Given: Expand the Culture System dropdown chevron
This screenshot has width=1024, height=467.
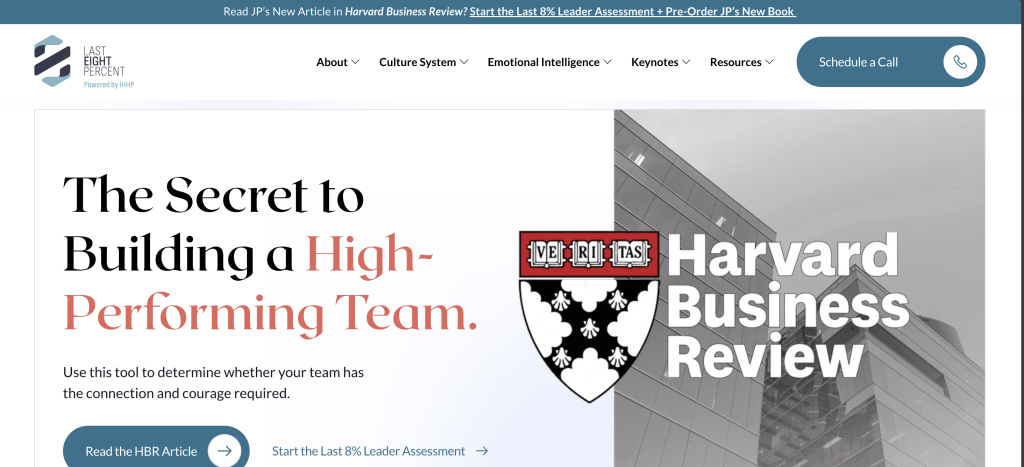Looking at the screenshot, I should click(464, 62).
